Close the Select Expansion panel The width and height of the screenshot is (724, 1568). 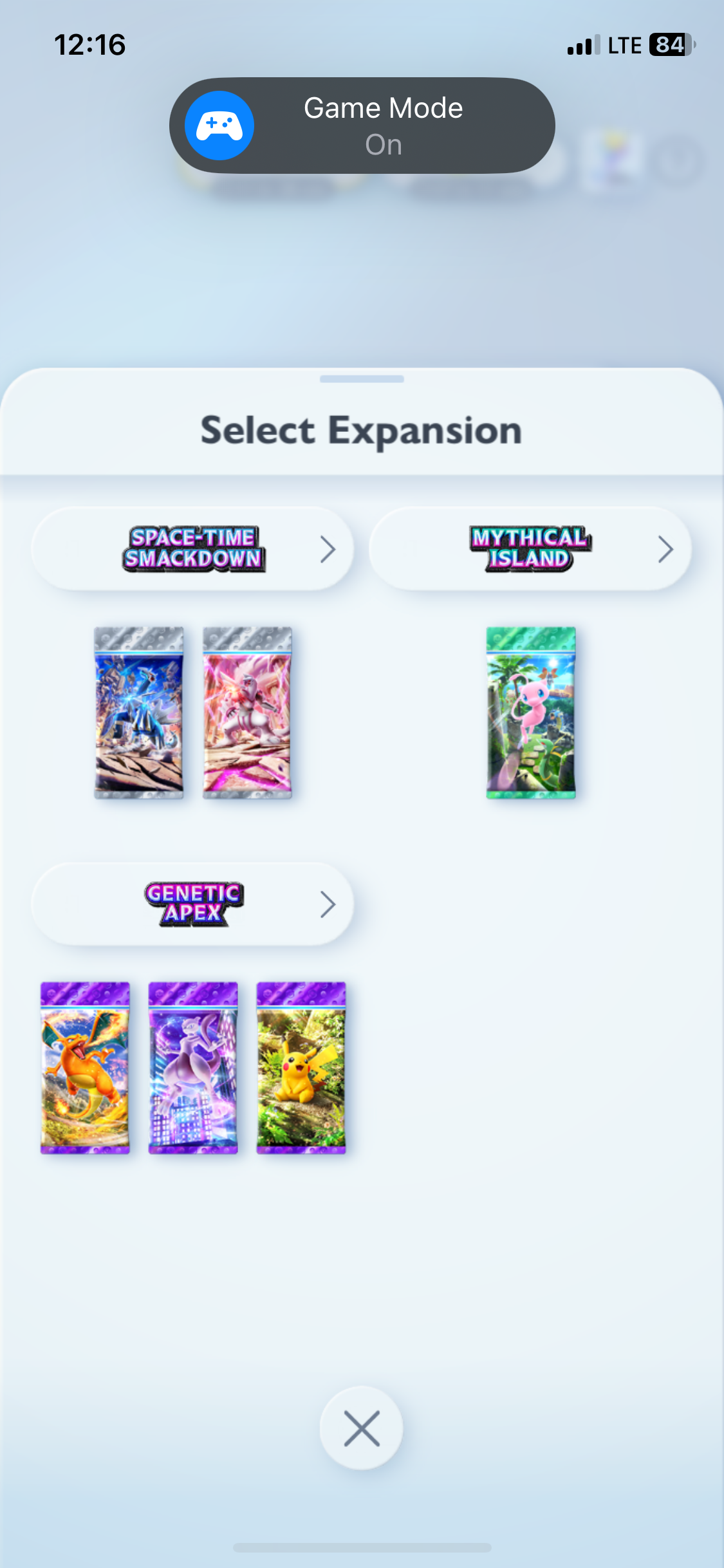(x=362, y=1428)
